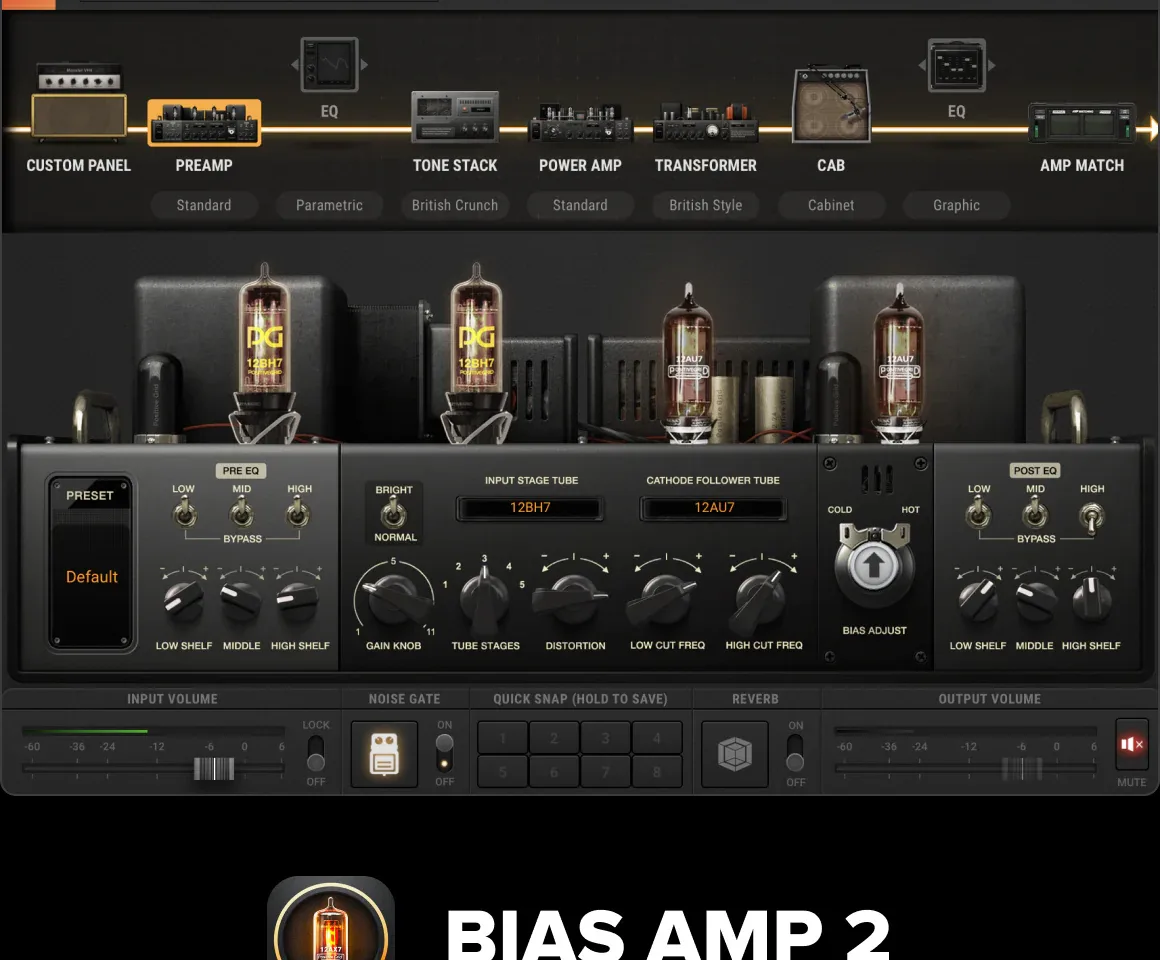Open the Power Amp module
The height and width of the screenshot is (960, 1160).
pos(581,122)
